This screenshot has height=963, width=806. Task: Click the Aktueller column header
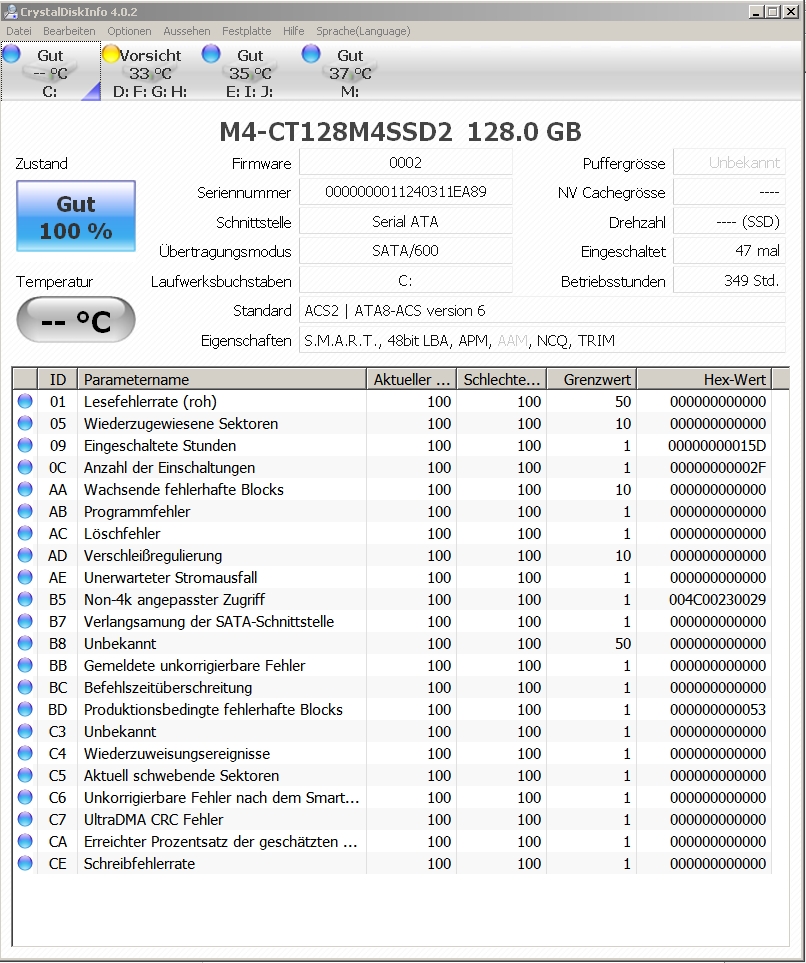pos(412,380)
